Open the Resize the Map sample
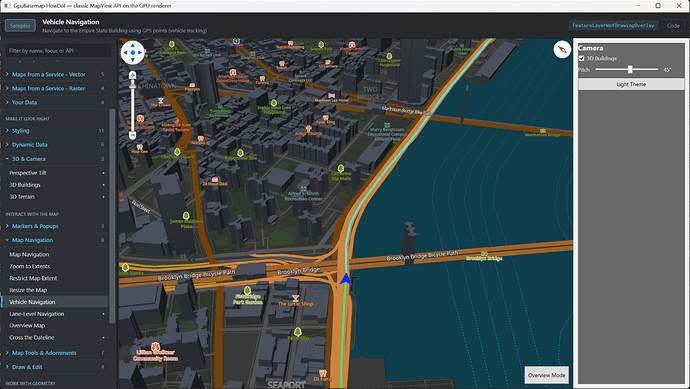The height and width of the screenshot is (389, 690). (x=55, y=290)
